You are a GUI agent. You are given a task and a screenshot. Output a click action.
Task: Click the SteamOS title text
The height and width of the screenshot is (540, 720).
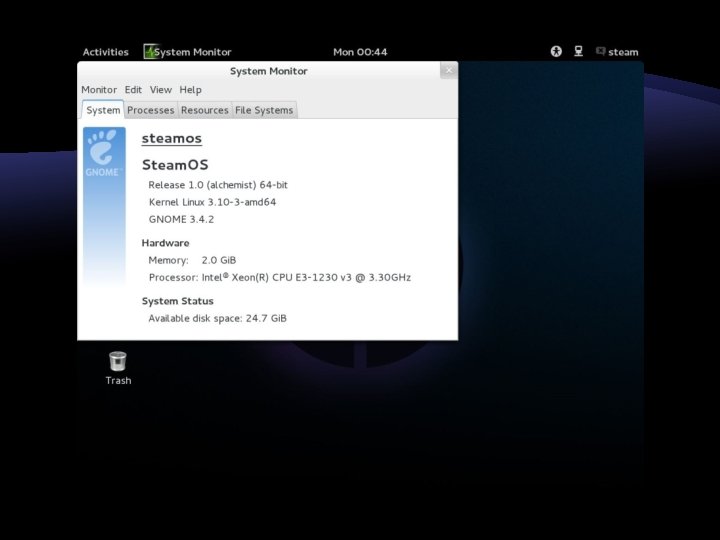pos(175,164)
